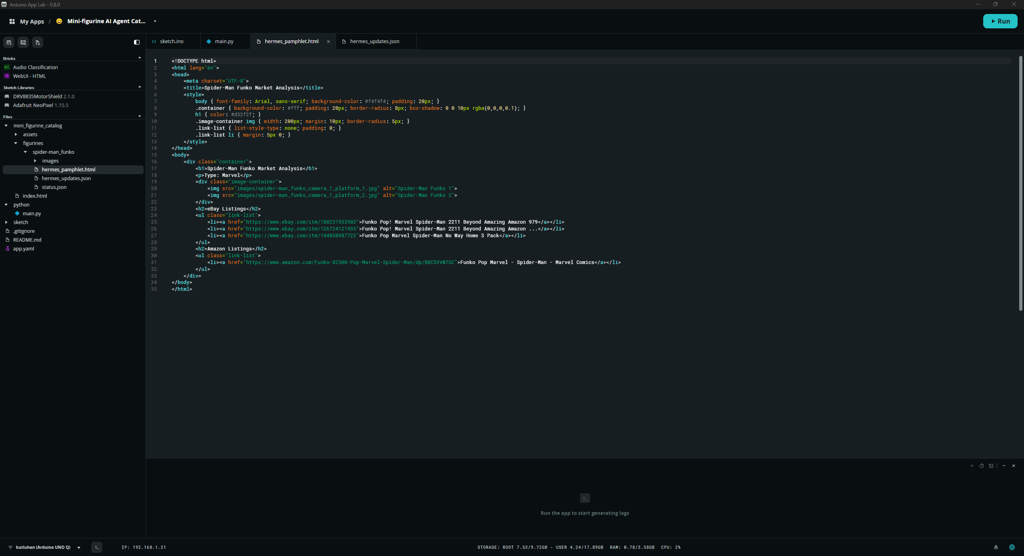This screenshot has height=556, width=1024.
Task: Click the teal status circle icon
Action: 1012,548
